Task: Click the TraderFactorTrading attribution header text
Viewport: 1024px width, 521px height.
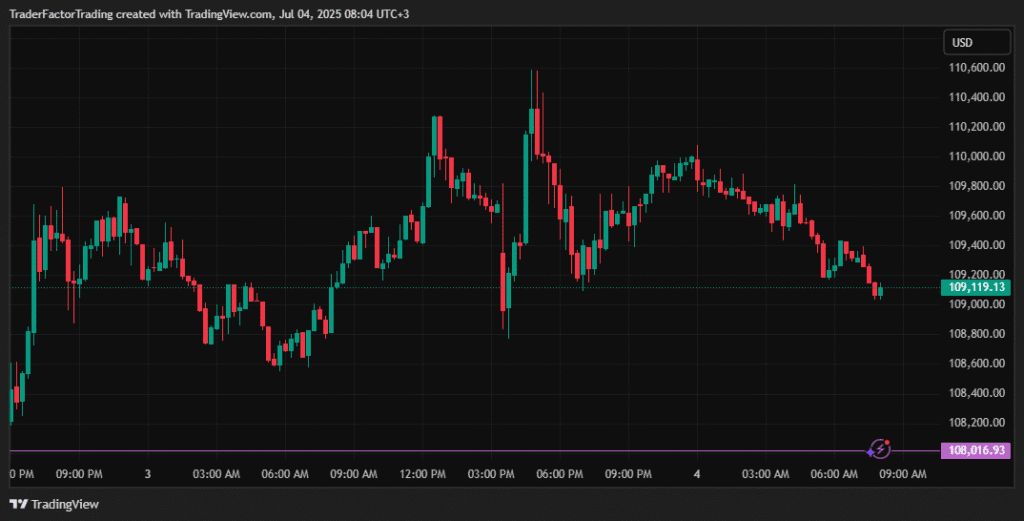Action: (209, 14)
